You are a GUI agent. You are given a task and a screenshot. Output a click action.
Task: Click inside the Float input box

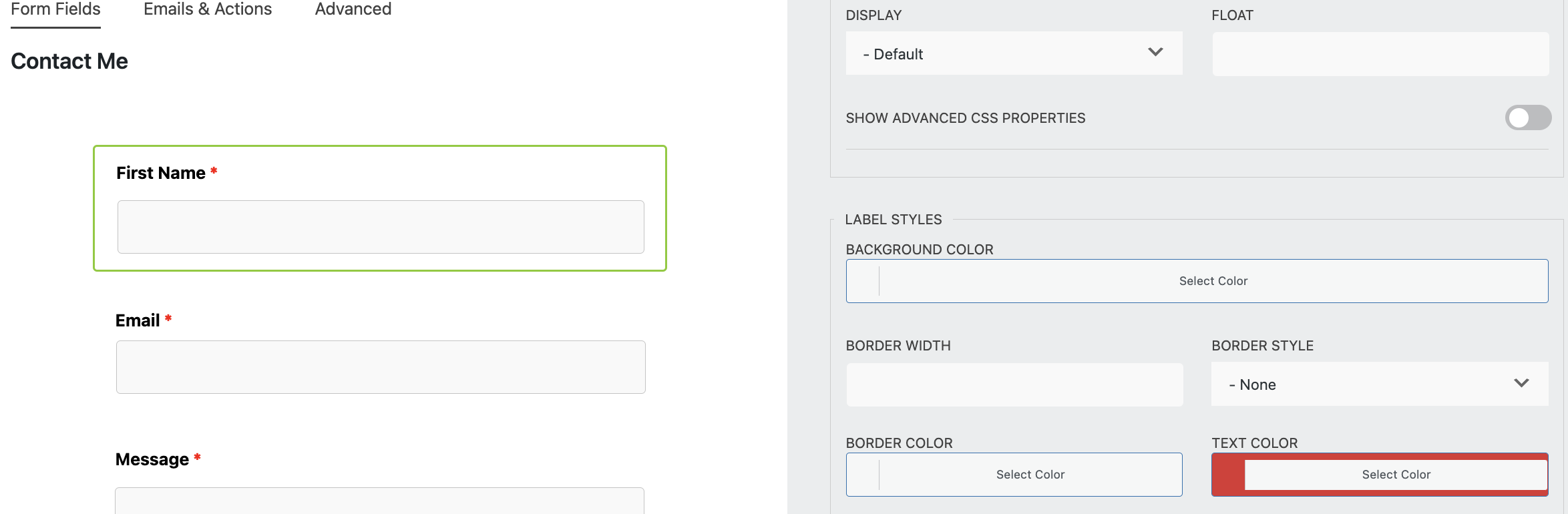tap(1380, 54)
